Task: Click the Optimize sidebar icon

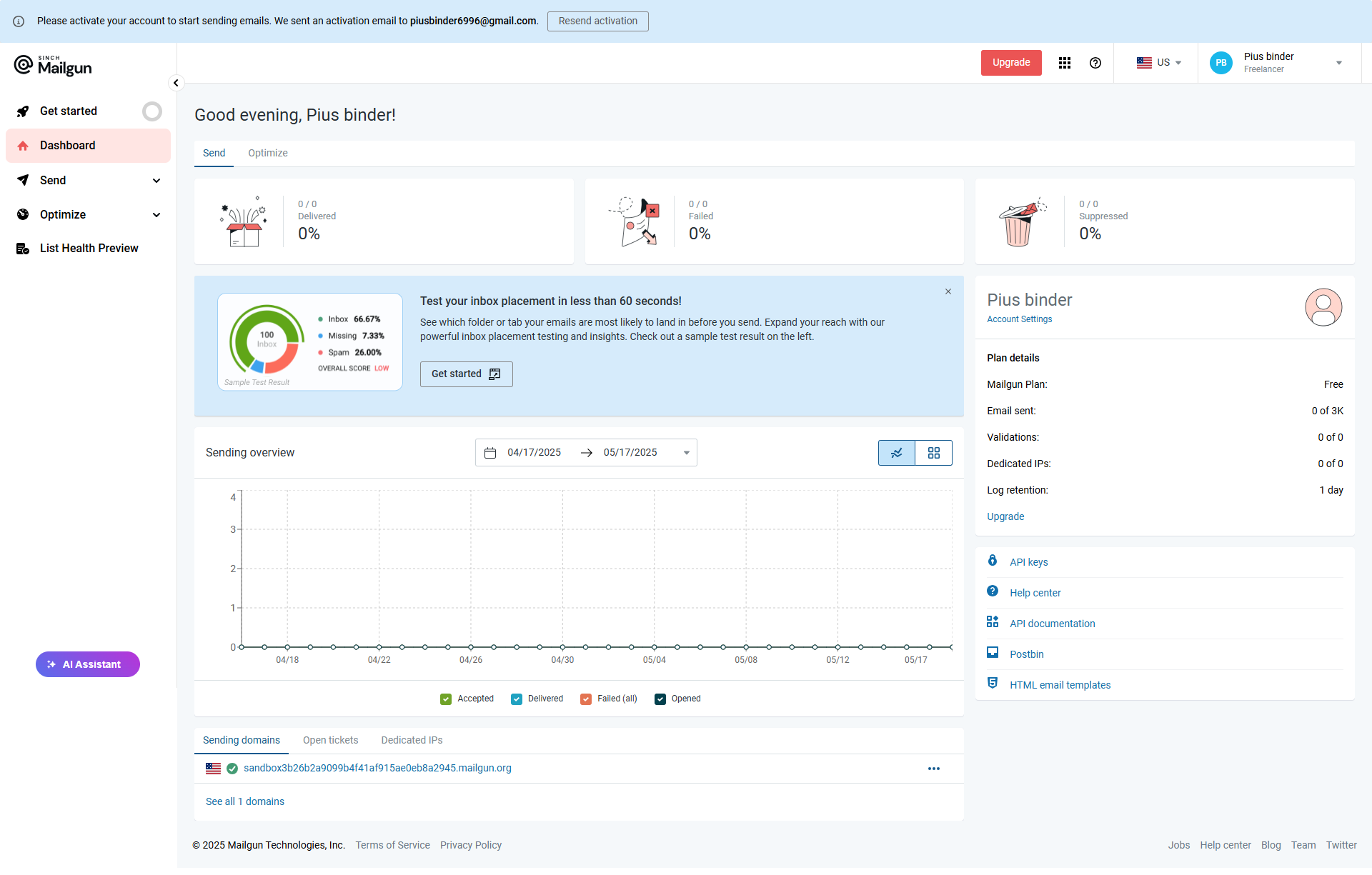Action: coord(23,214)
